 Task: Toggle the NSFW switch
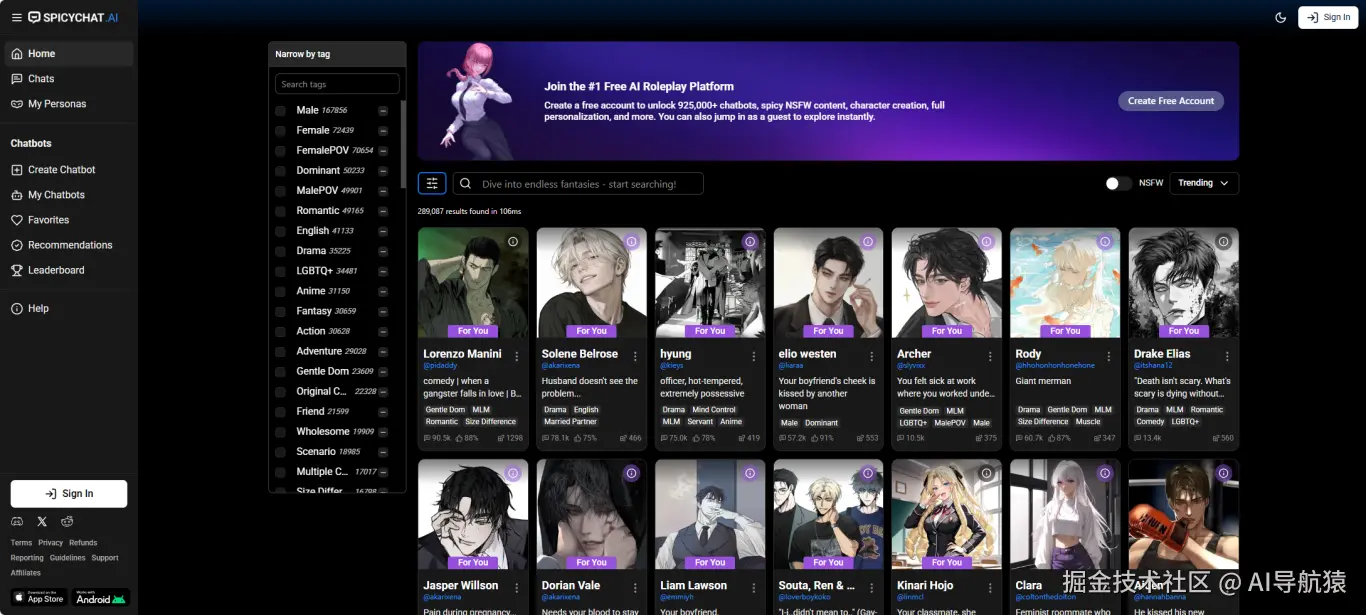pos(1118,183)
